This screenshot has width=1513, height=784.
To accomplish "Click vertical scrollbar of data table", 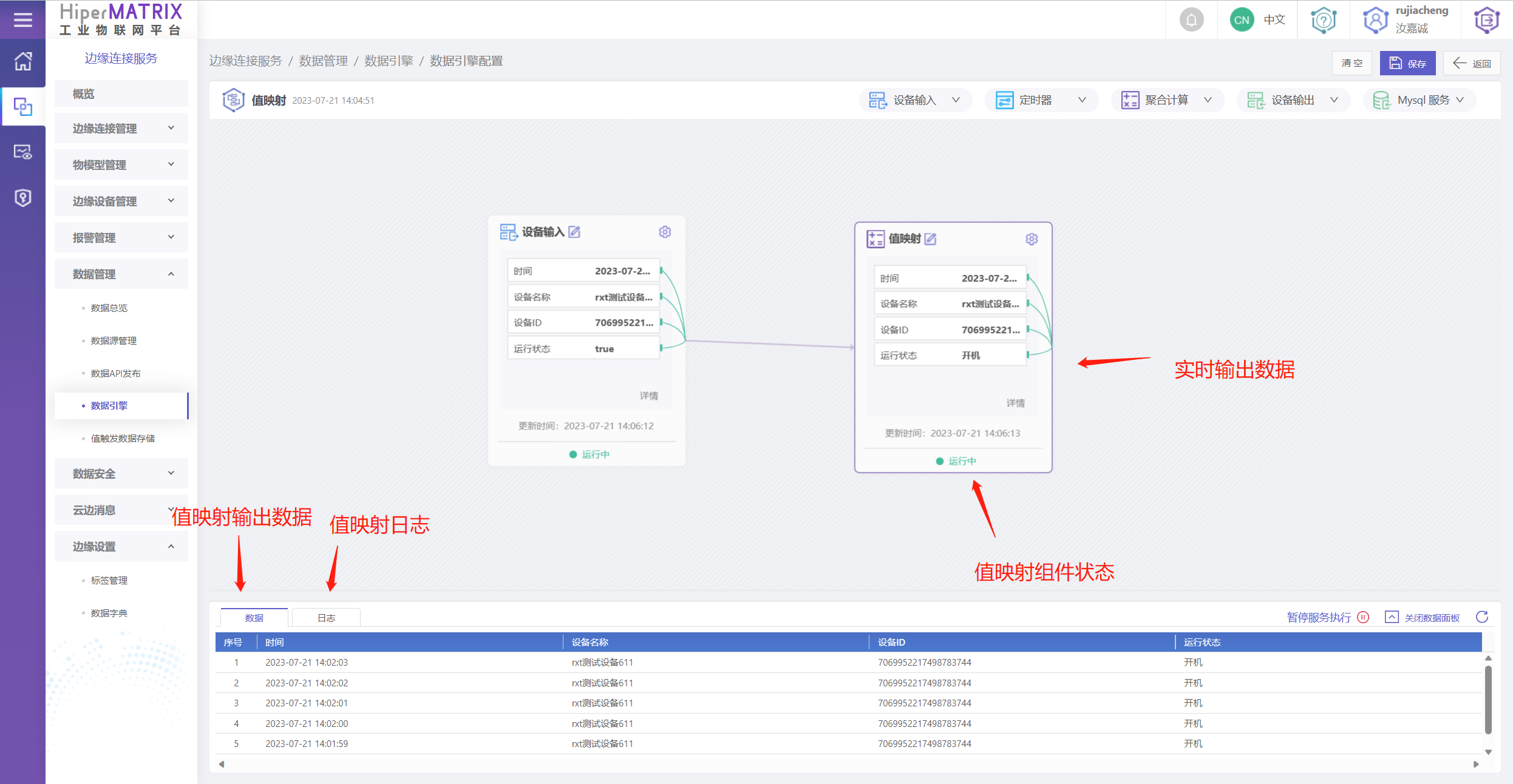I will point(1488,700).
